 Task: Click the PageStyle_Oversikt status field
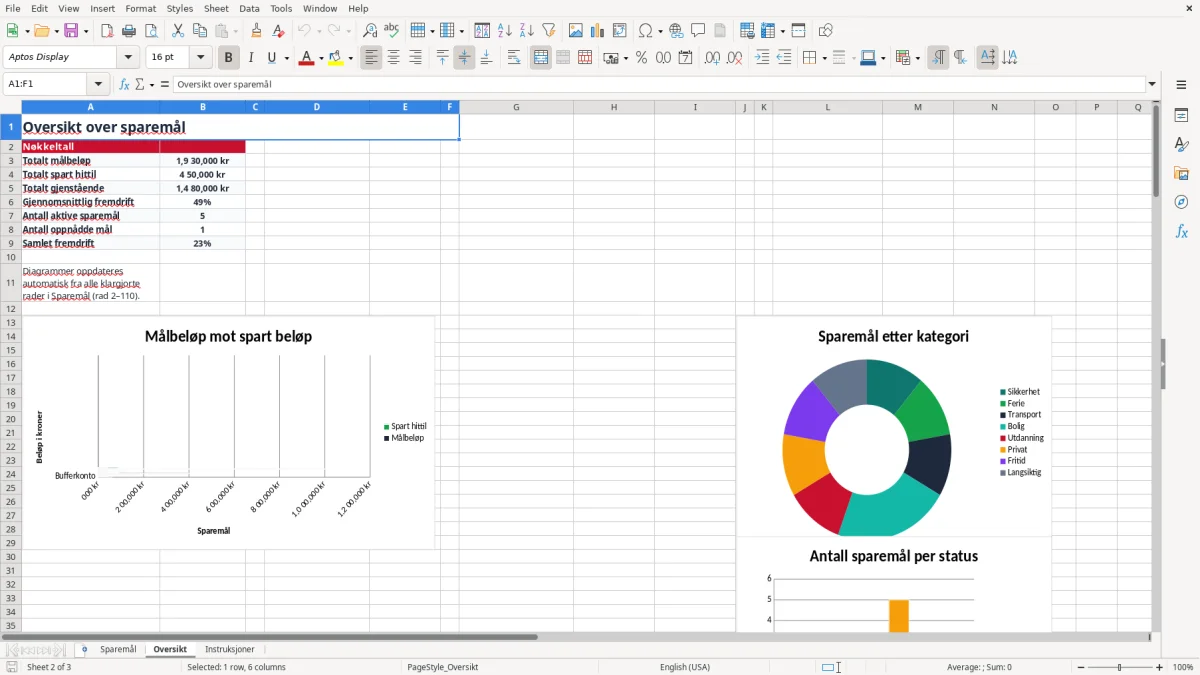[443, 667]
